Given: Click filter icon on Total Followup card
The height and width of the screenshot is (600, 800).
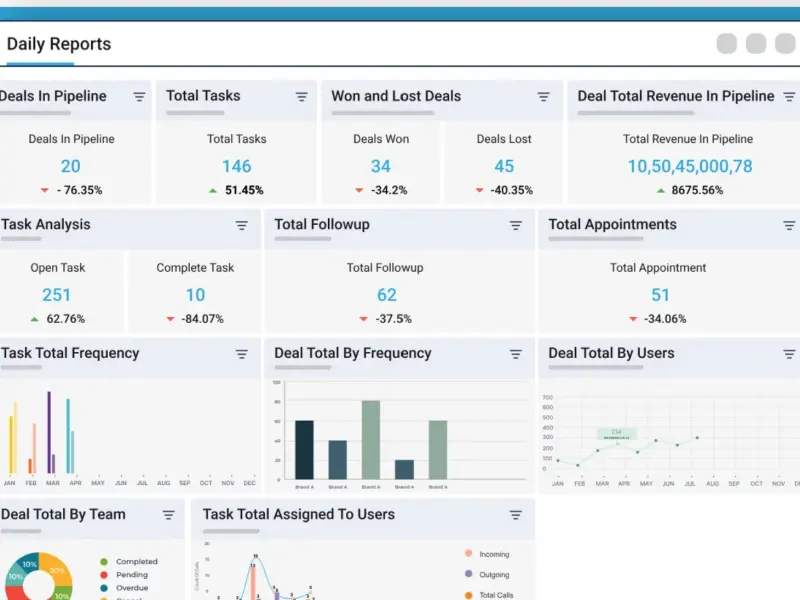Looking at the screenshot, I should 516,225.
